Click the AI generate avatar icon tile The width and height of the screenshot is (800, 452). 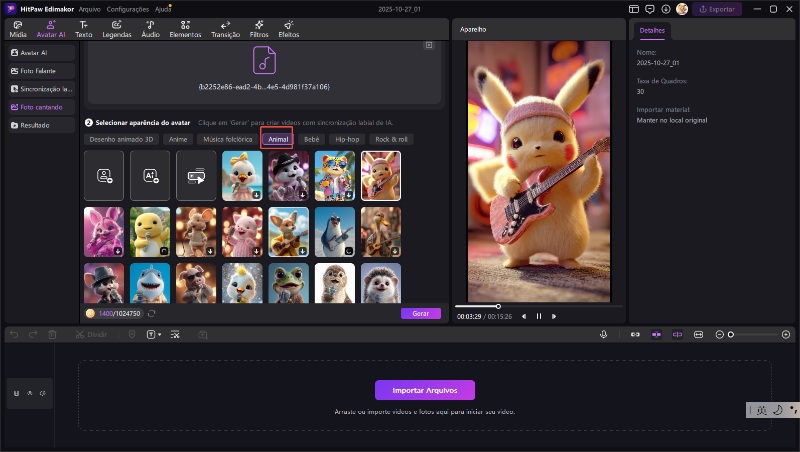point(150,176)
